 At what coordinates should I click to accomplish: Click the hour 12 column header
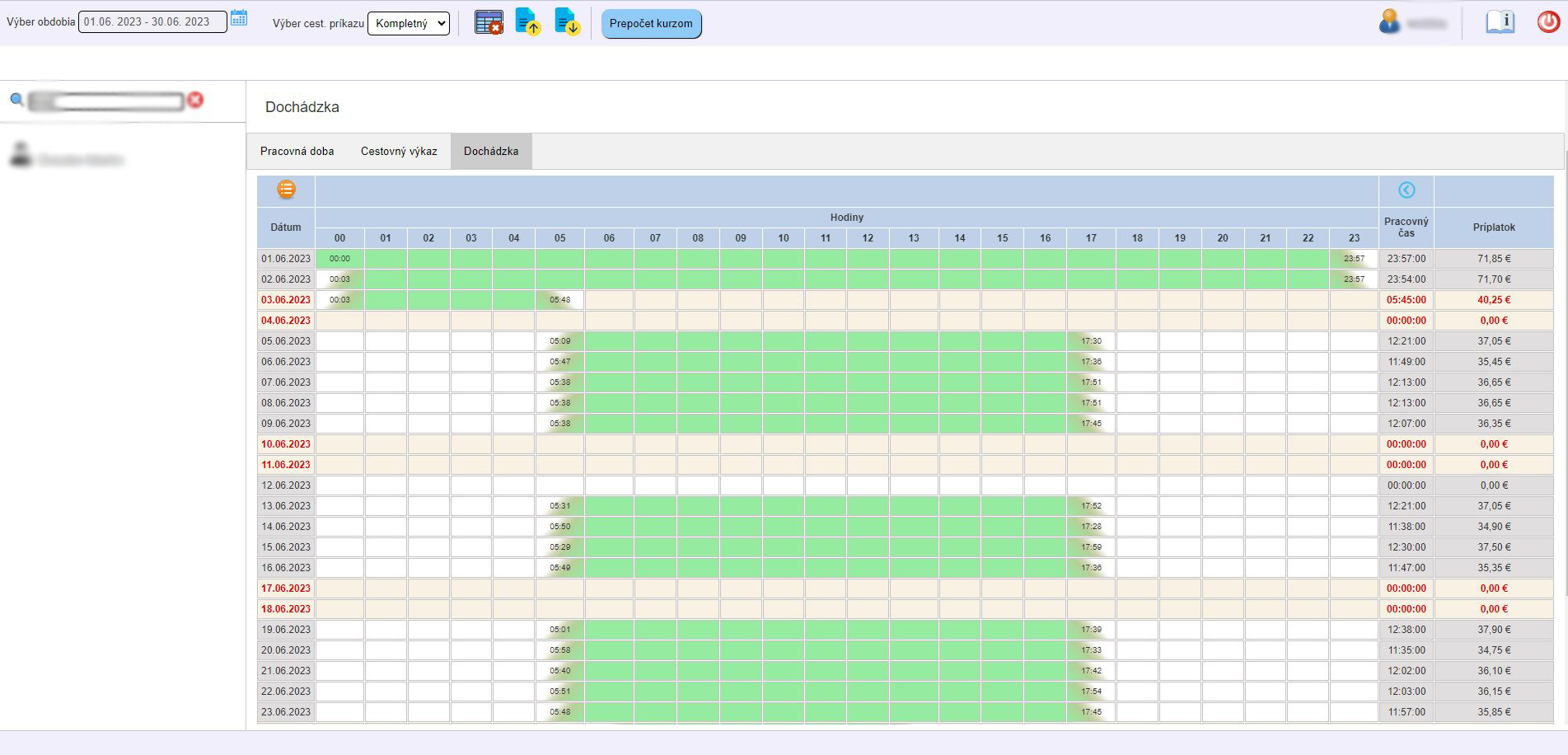(868, 238)
